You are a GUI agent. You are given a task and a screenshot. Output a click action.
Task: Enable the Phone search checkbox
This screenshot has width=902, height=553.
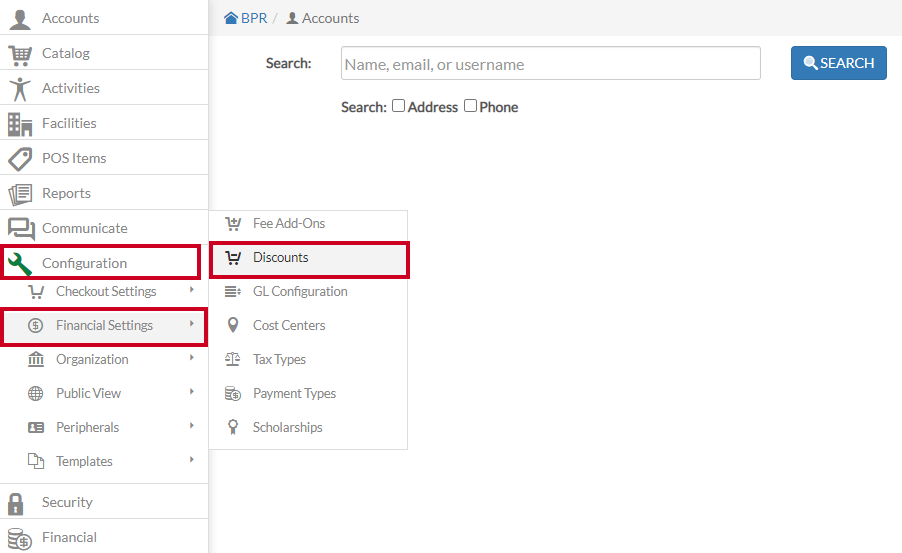click(x=471, y=106)
